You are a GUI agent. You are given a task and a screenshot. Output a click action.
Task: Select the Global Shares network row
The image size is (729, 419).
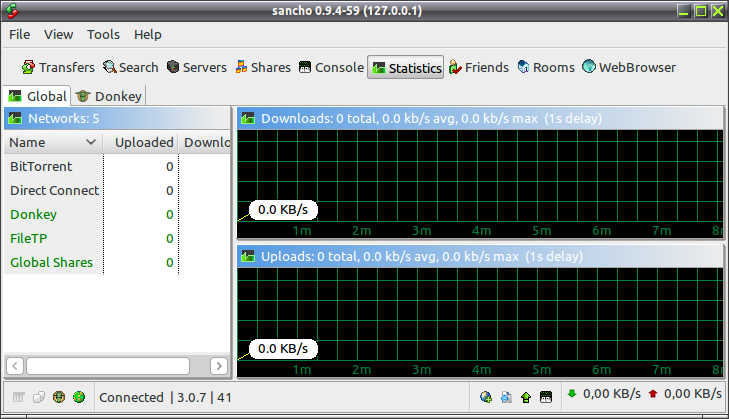pyautogui.click(x=117, y=263)
